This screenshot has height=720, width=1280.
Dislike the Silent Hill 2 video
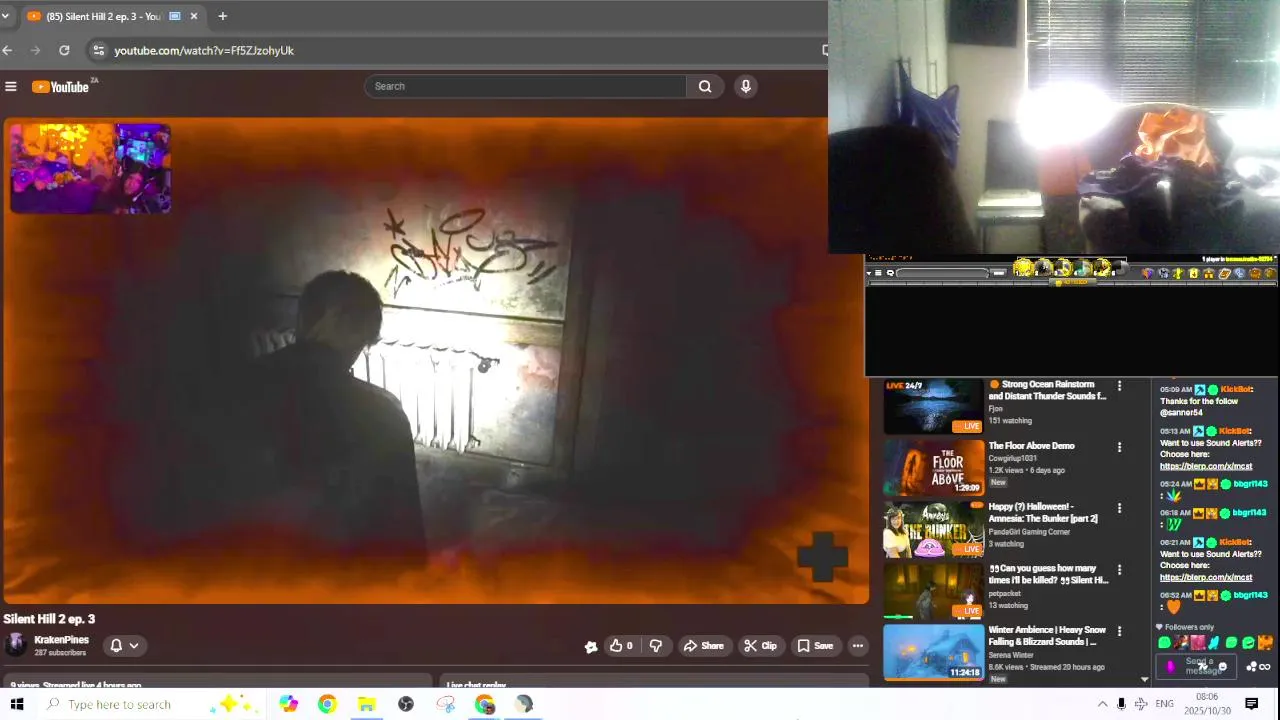[656, 646]
